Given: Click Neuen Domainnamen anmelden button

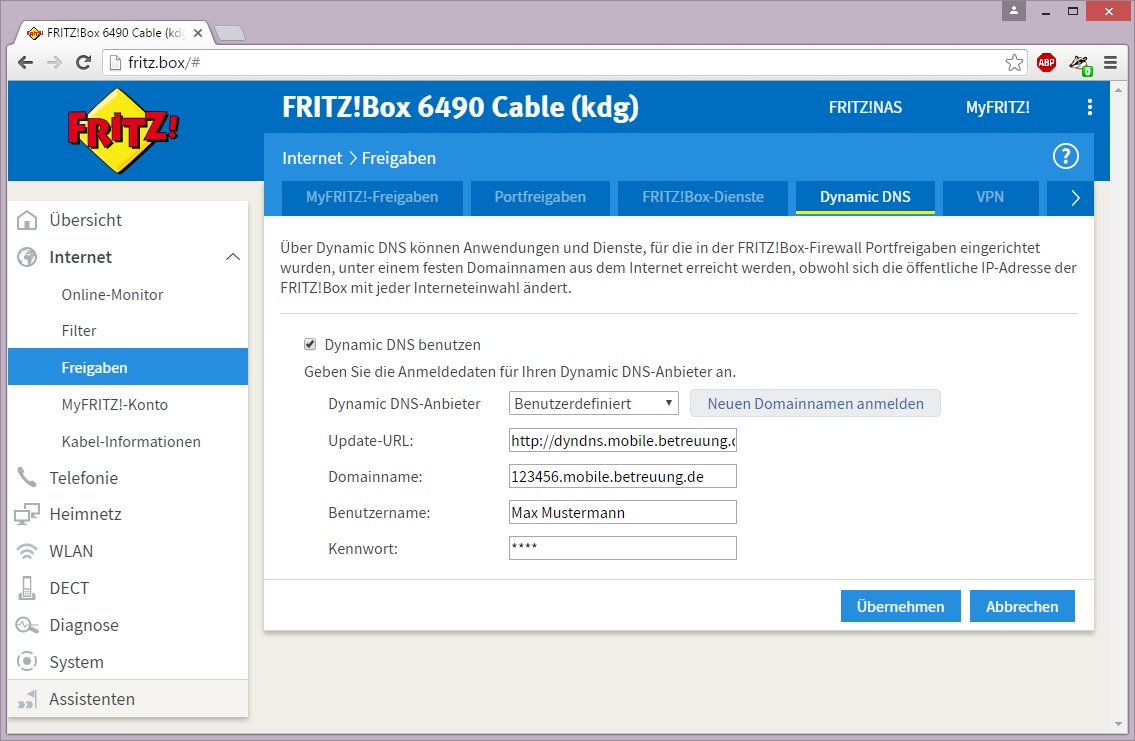Looking at the screenshot, I should [x=815, y=403].
